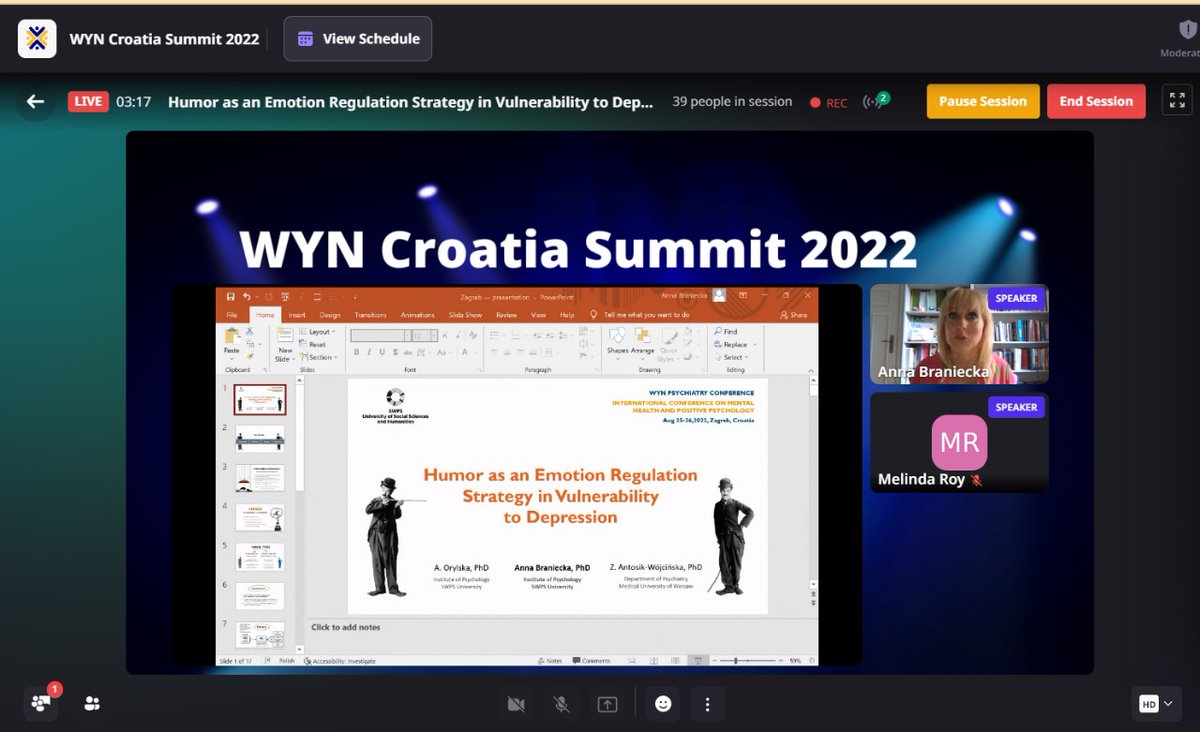
Task: Select slide 6 thumbnail
Action: pyautogui.click(x=260, y=596)
